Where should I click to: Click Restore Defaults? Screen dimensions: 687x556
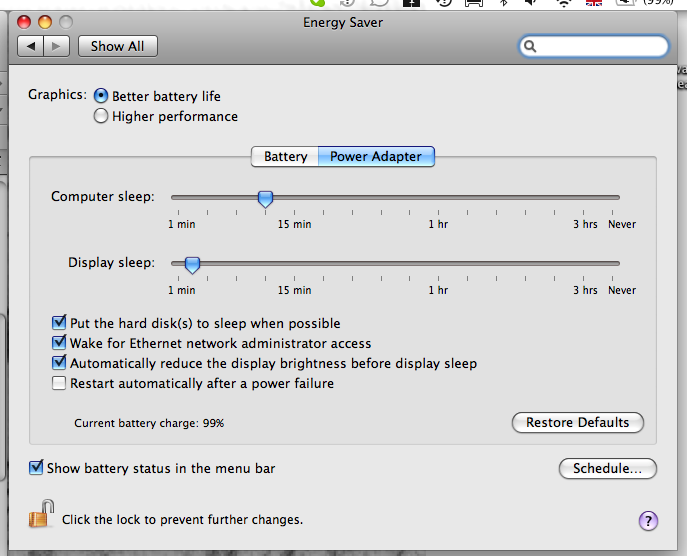(577, 422)
